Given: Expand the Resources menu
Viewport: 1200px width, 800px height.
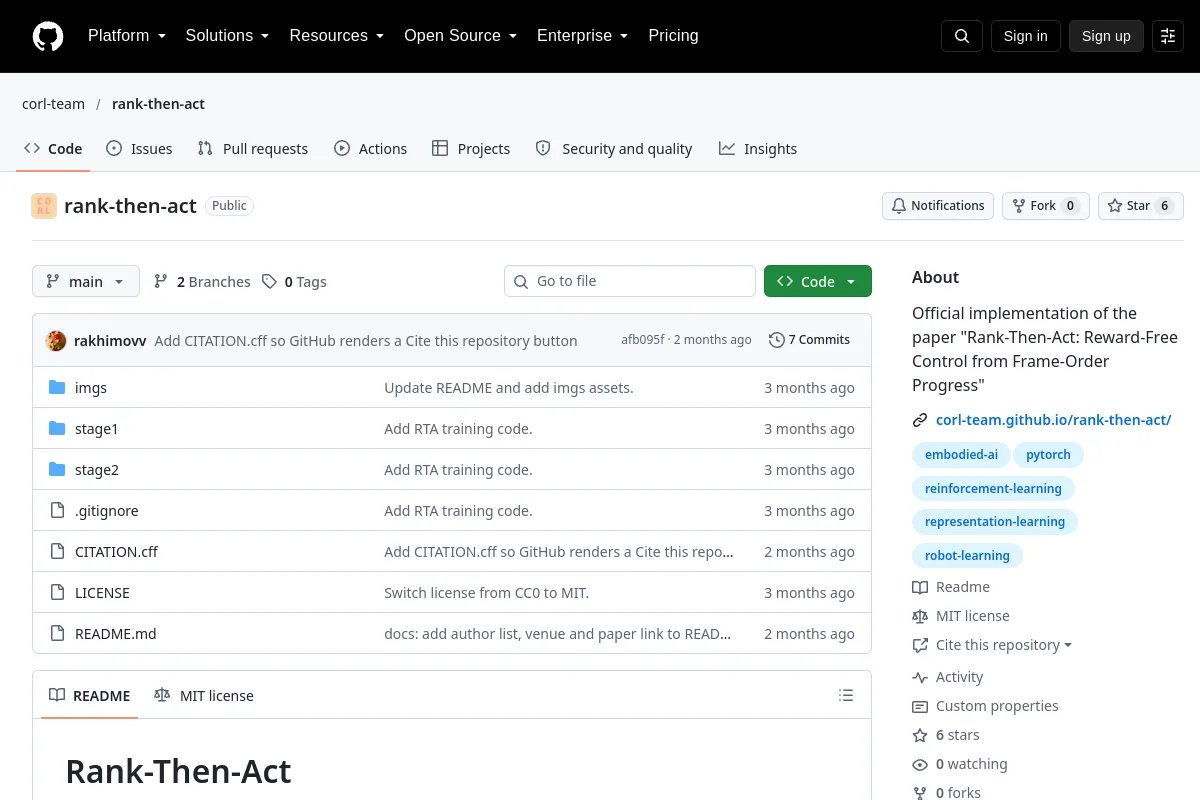Looking at the screenshot, I should click(x=337, y=36).
